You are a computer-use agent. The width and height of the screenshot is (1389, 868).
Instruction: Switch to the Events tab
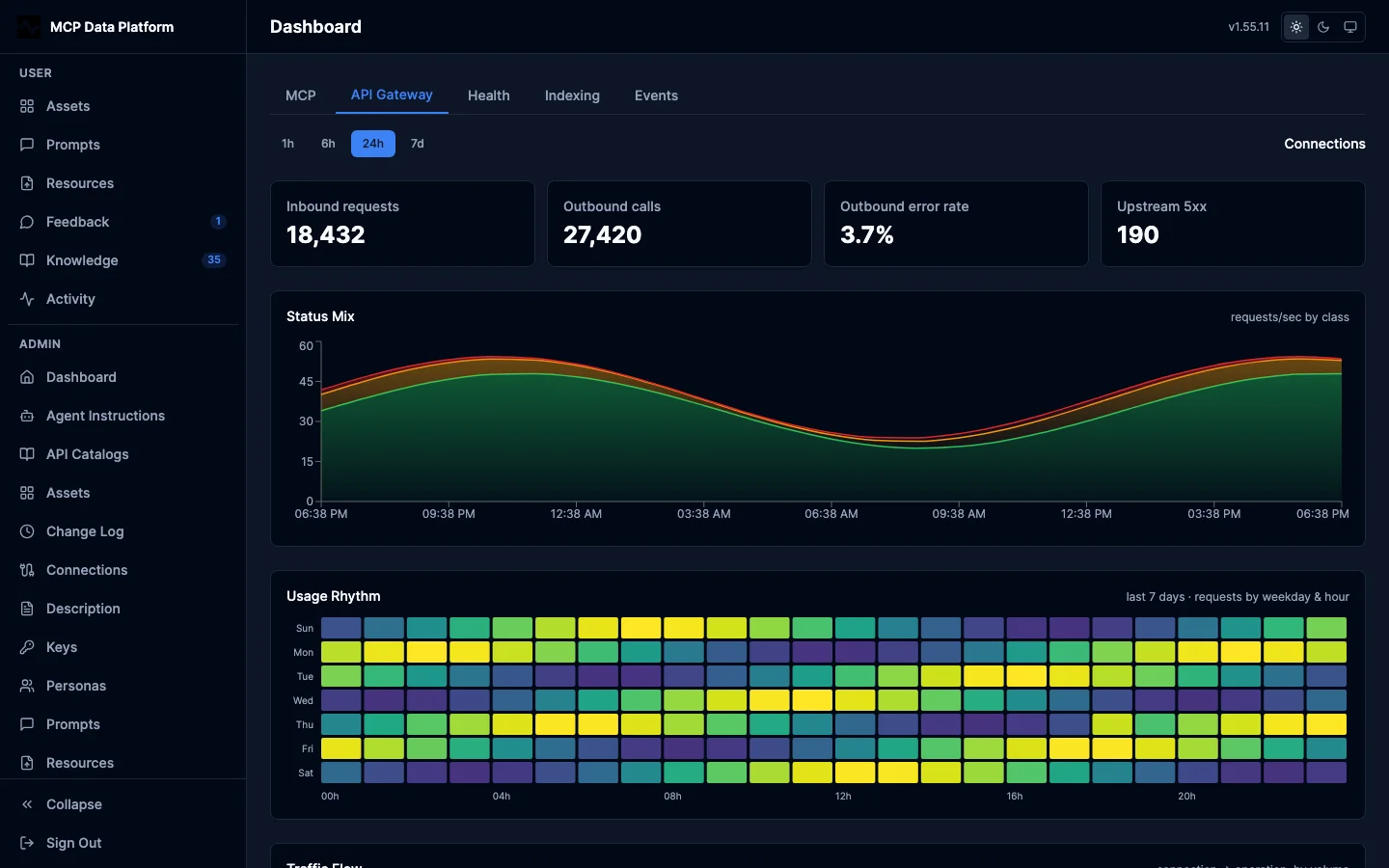(x=656, y=95)
